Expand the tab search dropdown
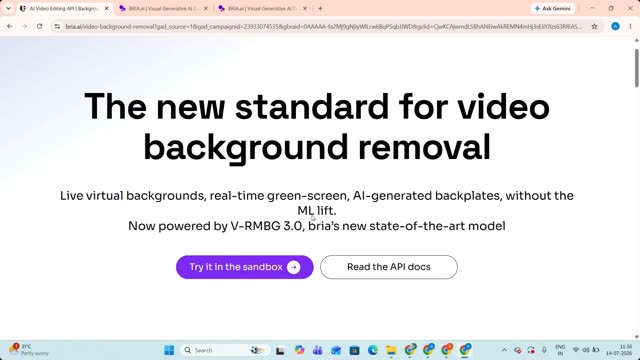This screenshot has height=360, width=640. point(8,8)
